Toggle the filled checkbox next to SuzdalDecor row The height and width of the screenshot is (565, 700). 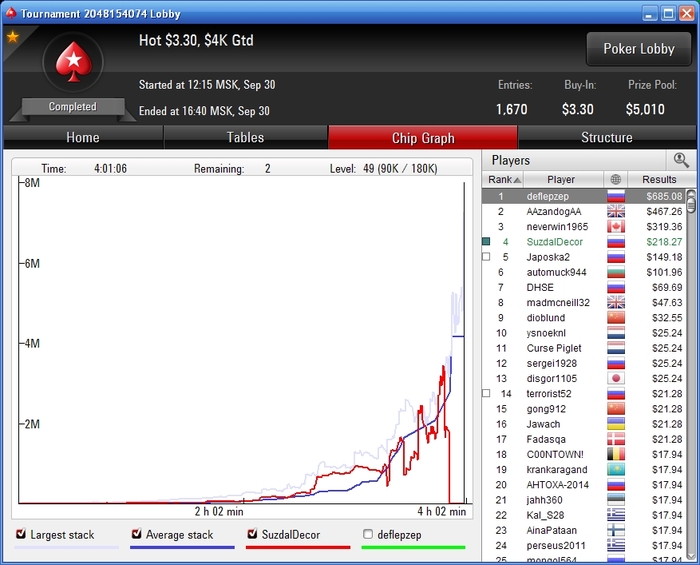(486, 241)
